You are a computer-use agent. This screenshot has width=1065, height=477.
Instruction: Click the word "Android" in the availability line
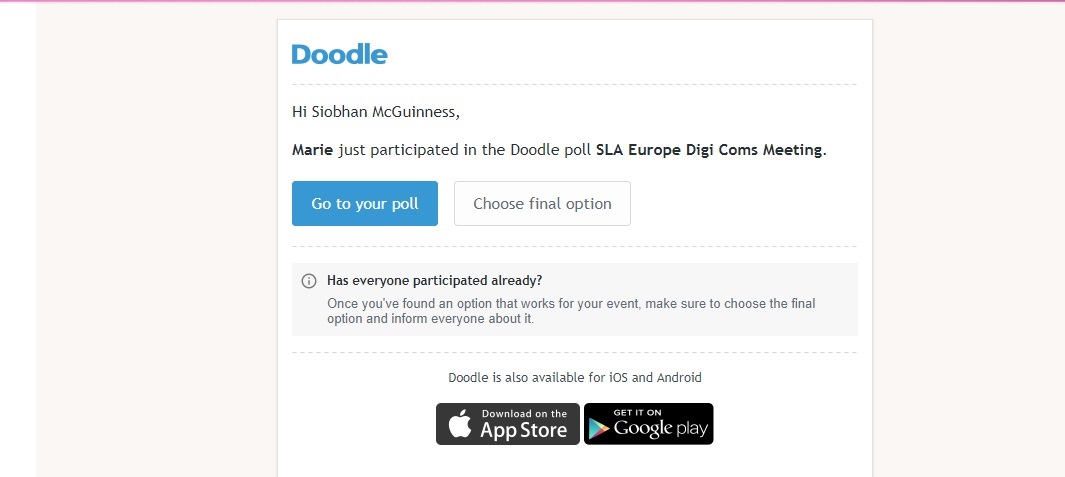[x=679, y=378]
